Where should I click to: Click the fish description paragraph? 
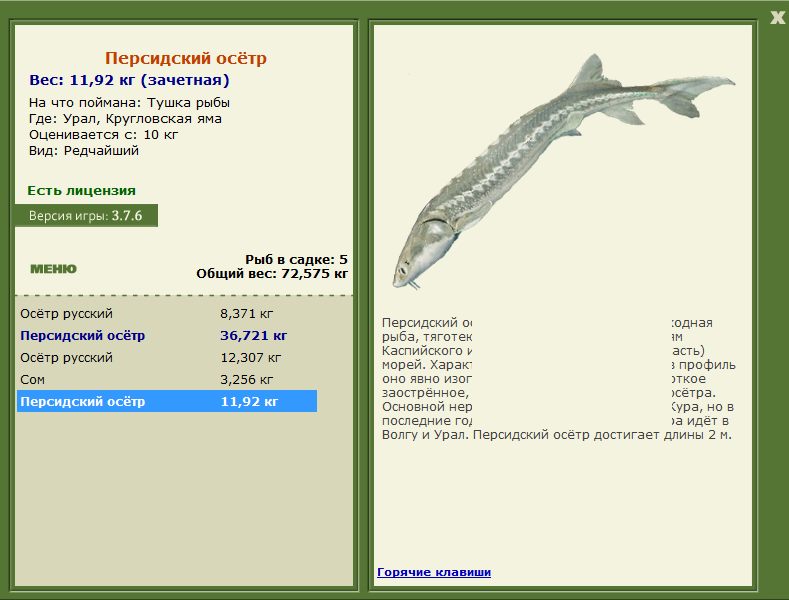(x=559, y=379)
